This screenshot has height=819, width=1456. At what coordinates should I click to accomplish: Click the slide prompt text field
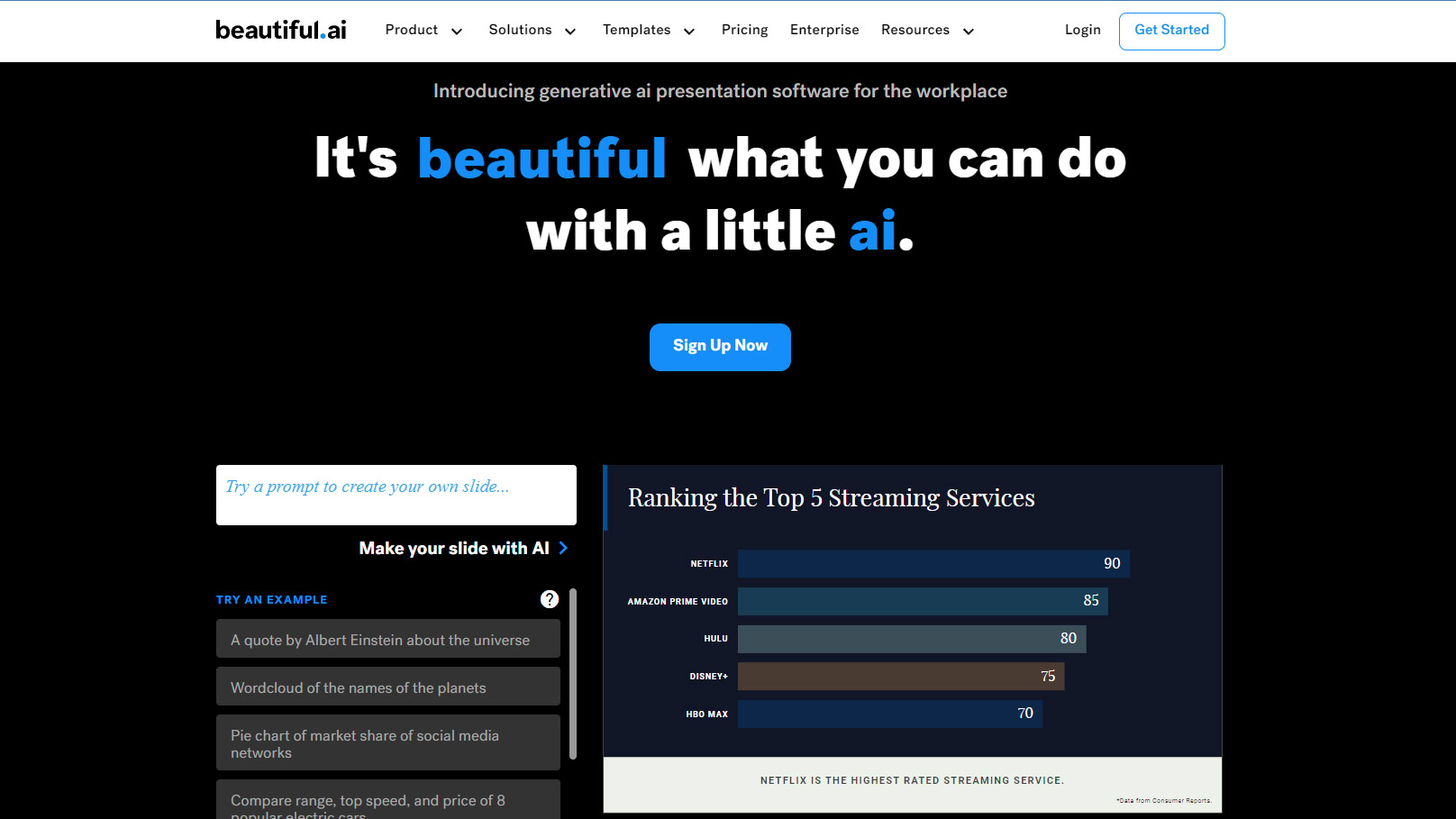tap(396, 495)
